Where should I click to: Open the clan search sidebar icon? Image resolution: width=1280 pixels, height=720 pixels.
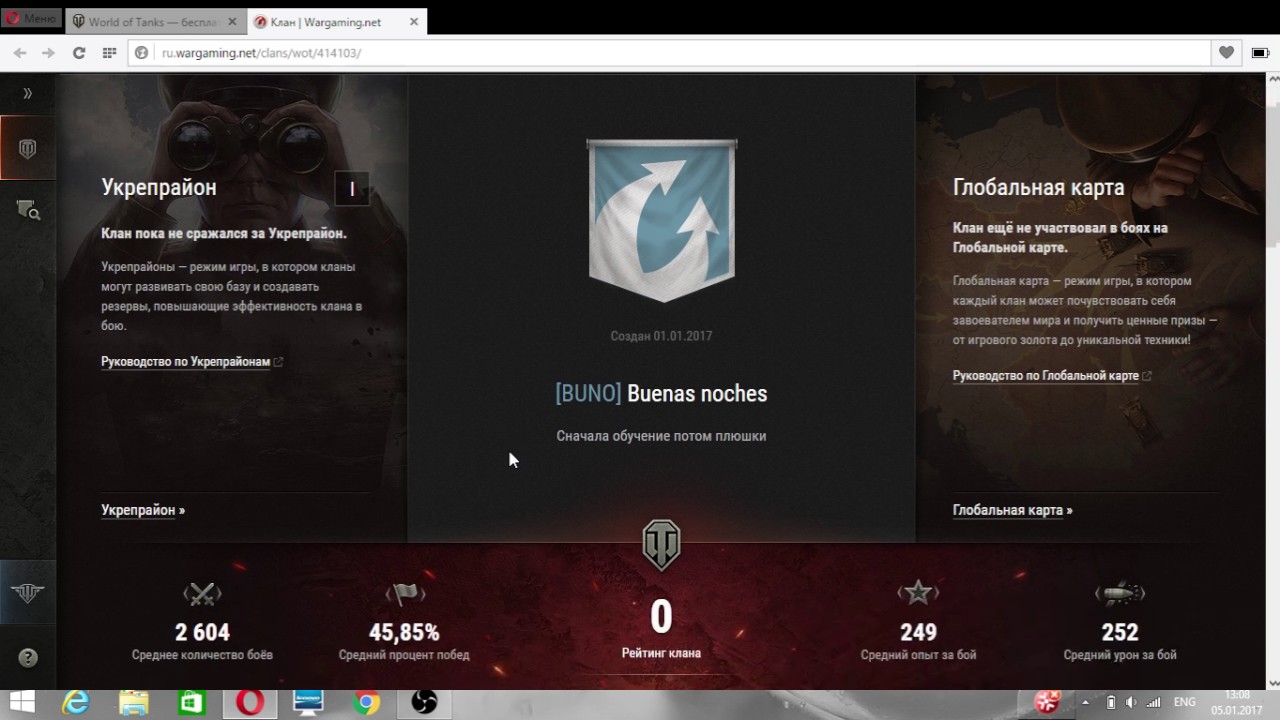(x=27, y=209)
